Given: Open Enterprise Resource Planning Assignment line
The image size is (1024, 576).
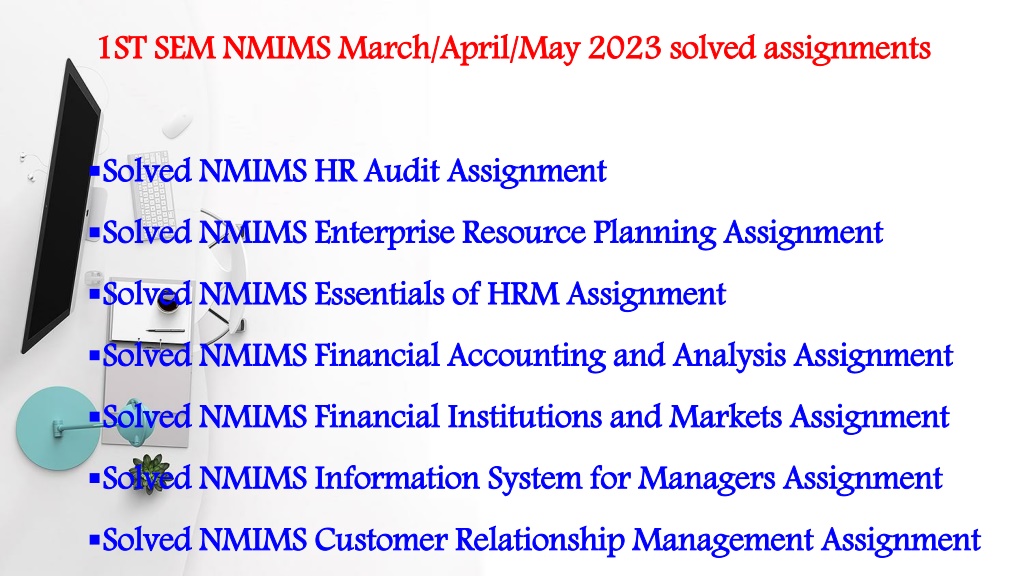Looking at the screenshot, I should pos(492,233).
